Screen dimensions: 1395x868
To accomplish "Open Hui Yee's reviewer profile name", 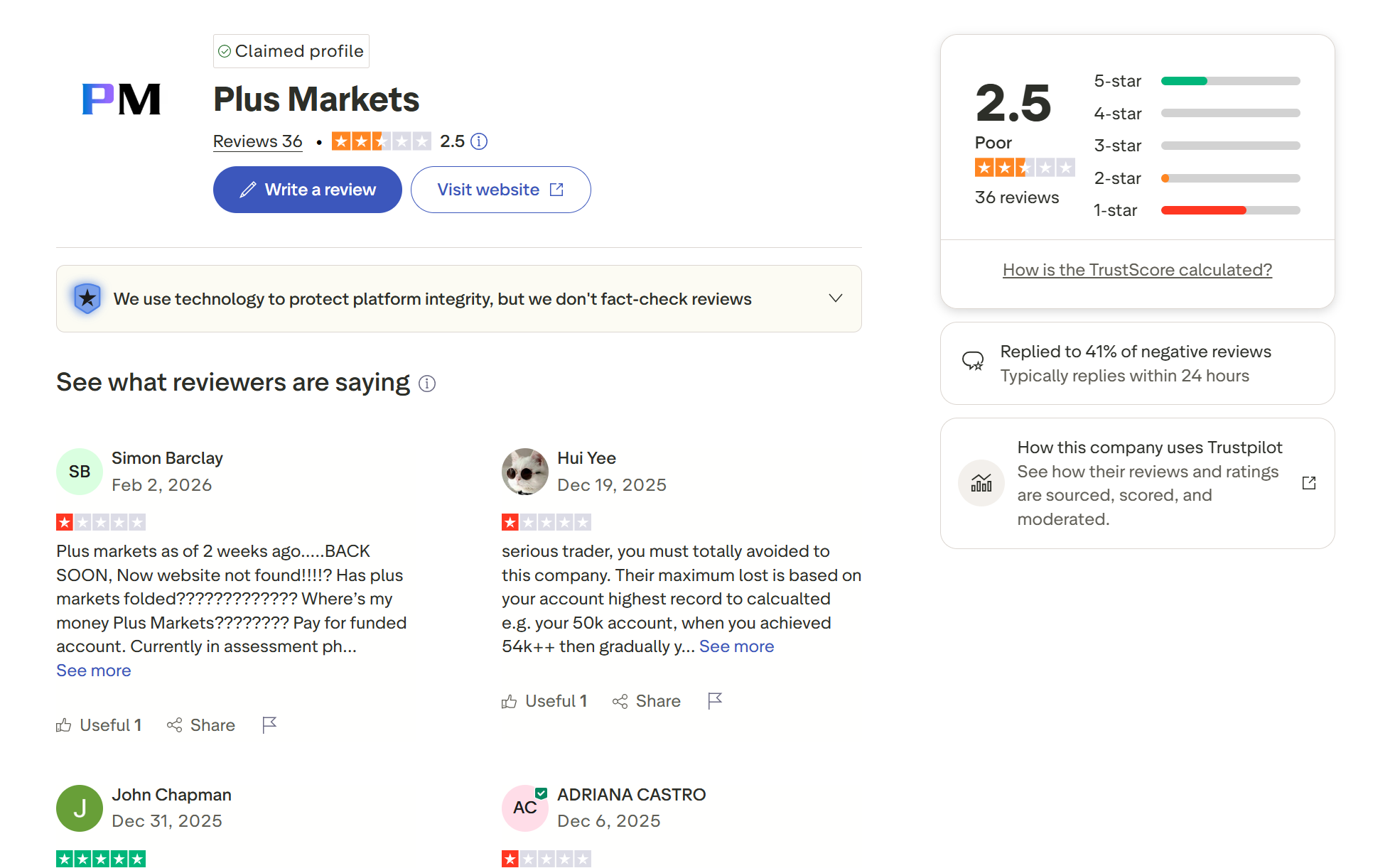I will [586, 458].
